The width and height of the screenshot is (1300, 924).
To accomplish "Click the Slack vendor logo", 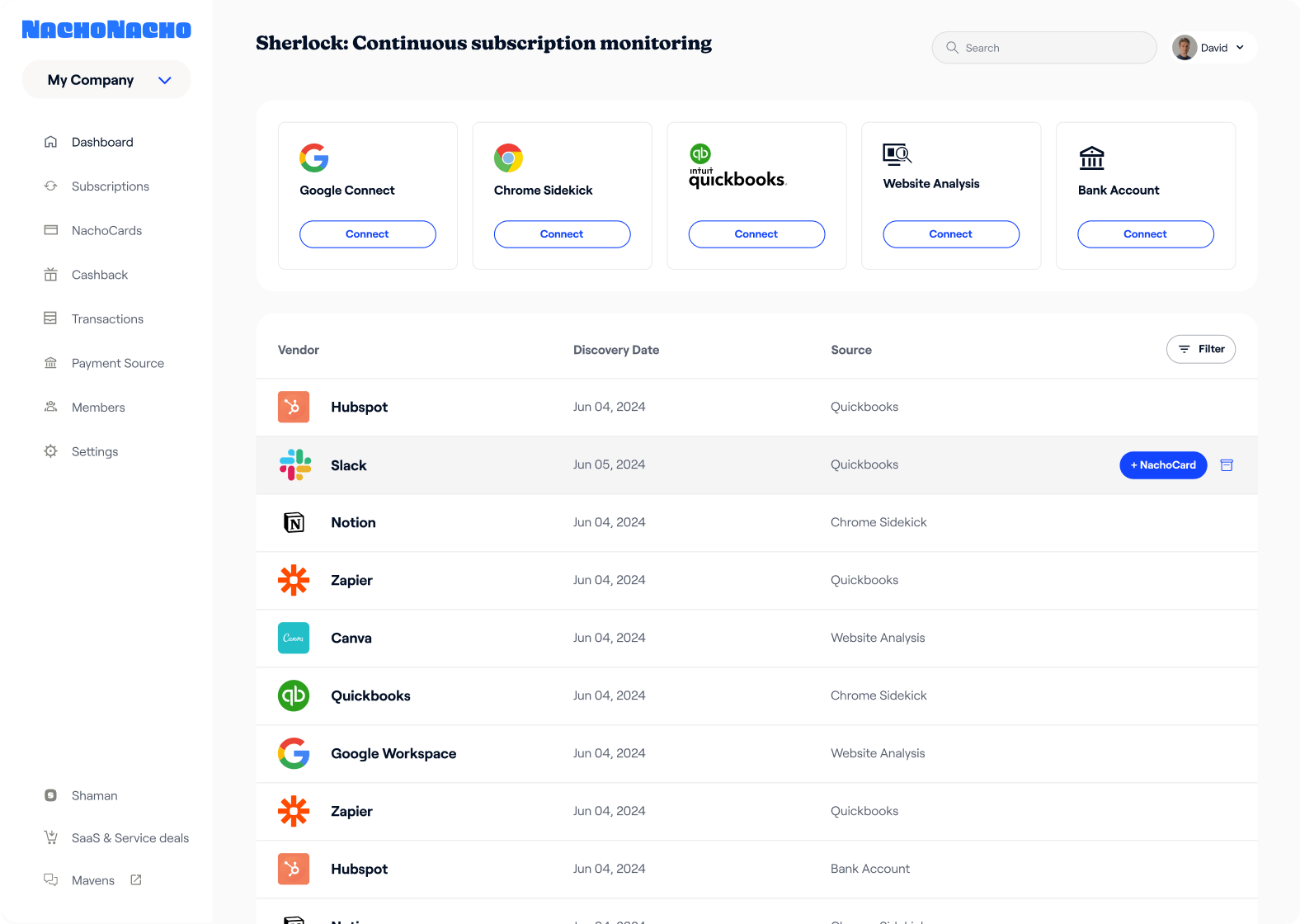I will pyautogui.click(x=294, y=465).
